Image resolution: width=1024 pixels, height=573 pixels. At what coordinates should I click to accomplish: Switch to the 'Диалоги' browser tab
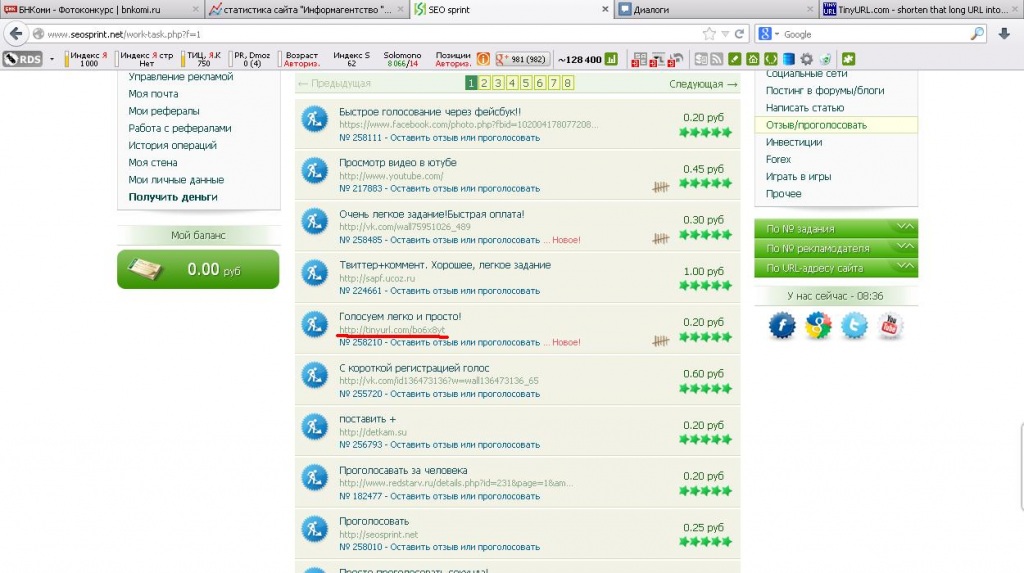pyautogui.click(x=716, y=10)
